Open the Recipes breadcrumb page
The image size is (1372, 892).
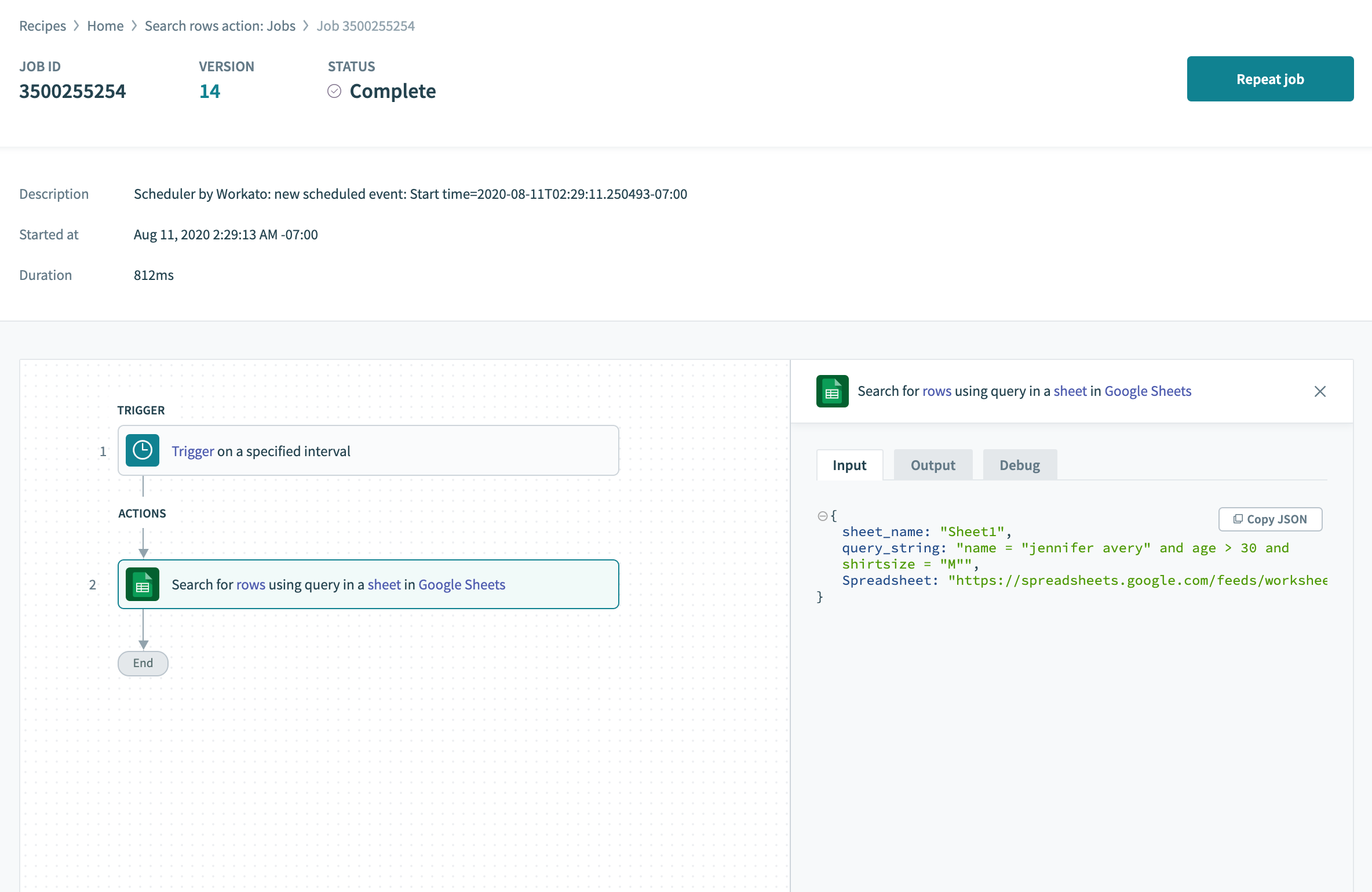42,26
